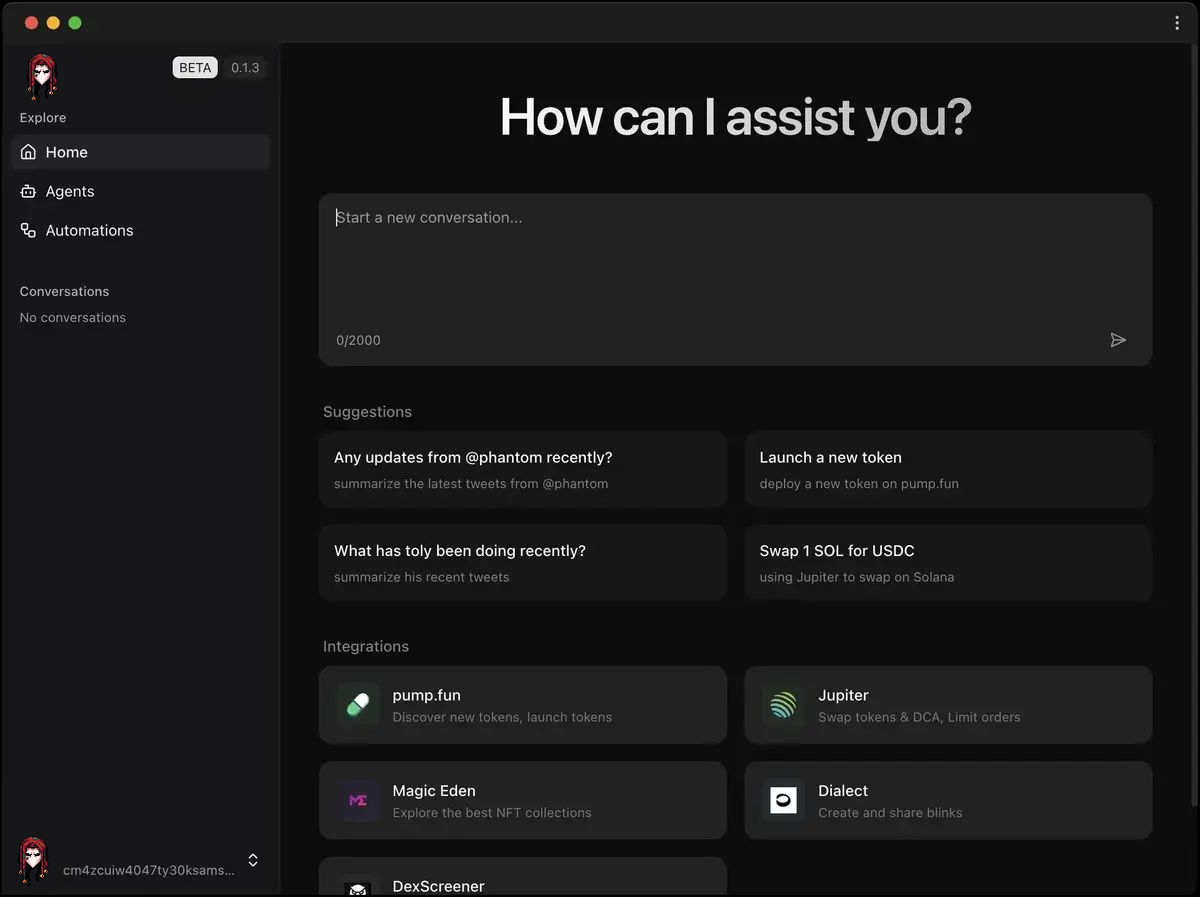The image size is (1200, 897).
Task: Click the 'Launch a new token' suggestion
Action: [x=947, y=469]
